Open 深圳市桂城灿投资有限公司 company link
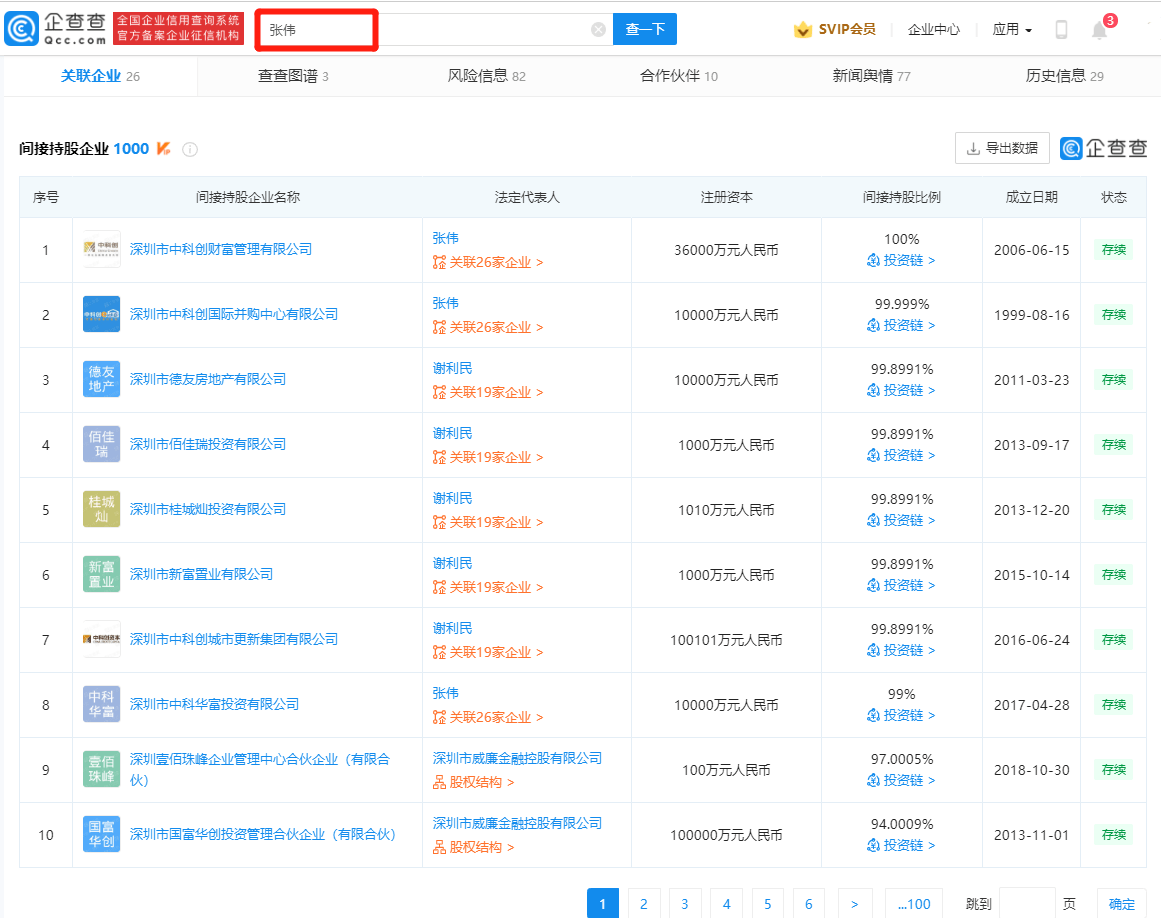The image size is (1161, 918). click(208, 509)
